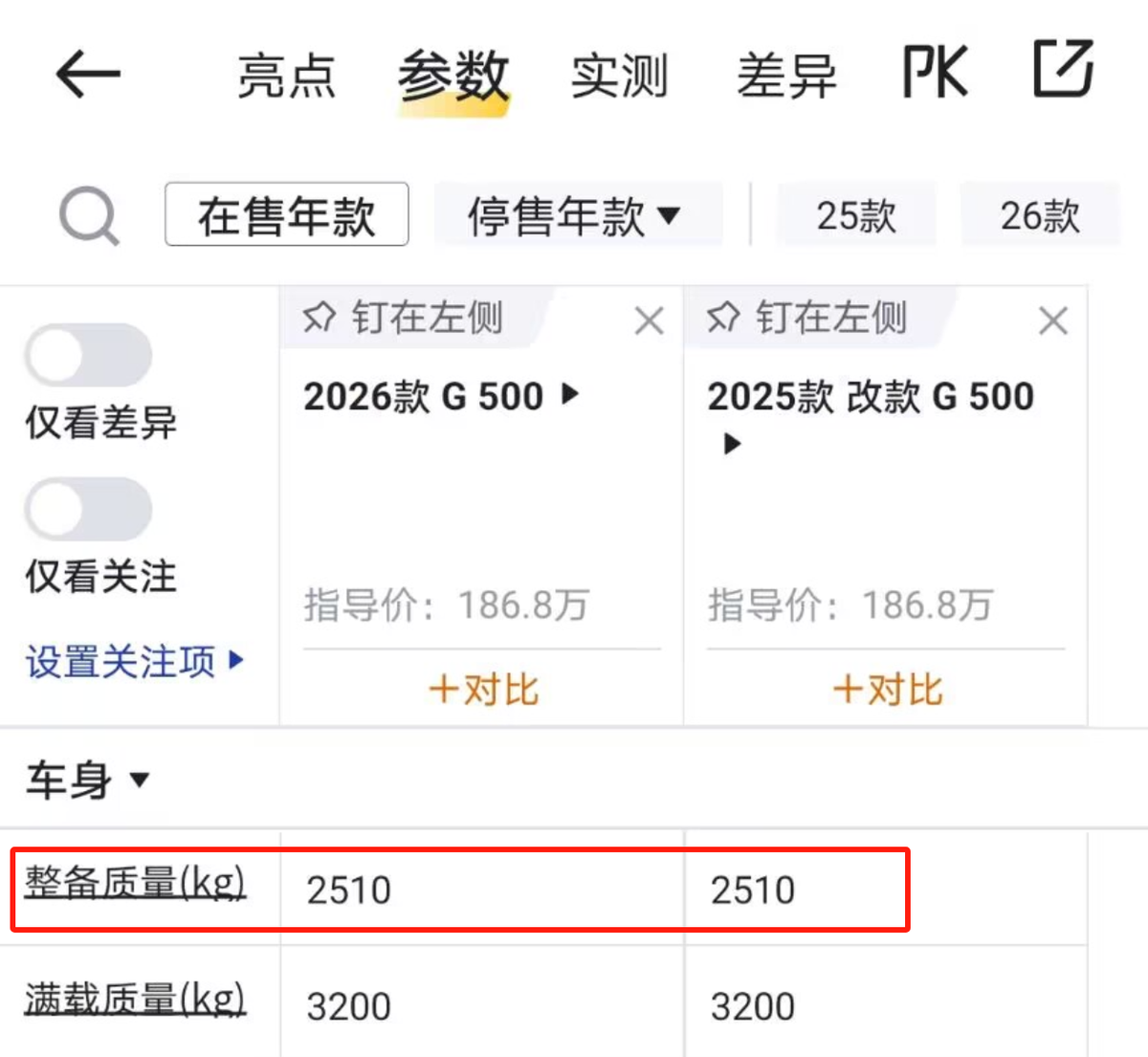Open the 停售年款 dropdown

coord(575,216)
